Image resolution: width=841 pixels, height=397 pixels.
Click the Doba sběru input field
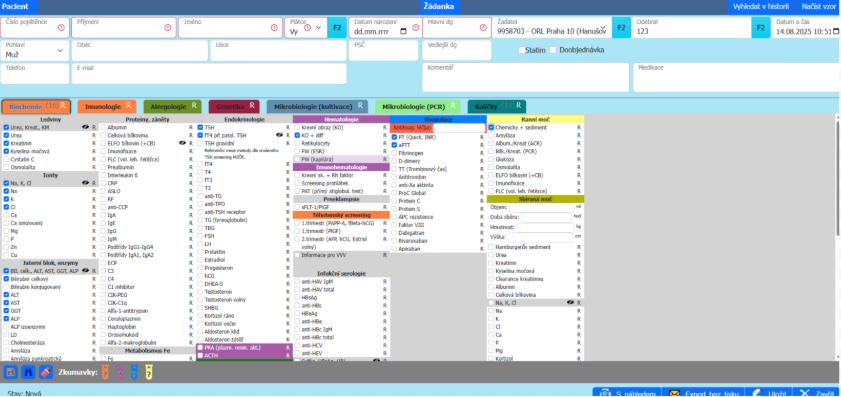[546, 217]
